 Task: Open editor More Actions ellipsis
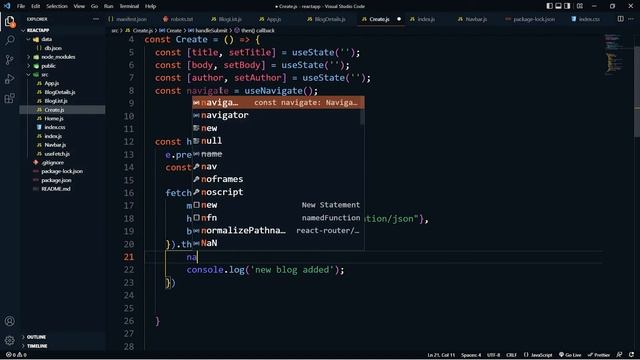pos(632,19)
